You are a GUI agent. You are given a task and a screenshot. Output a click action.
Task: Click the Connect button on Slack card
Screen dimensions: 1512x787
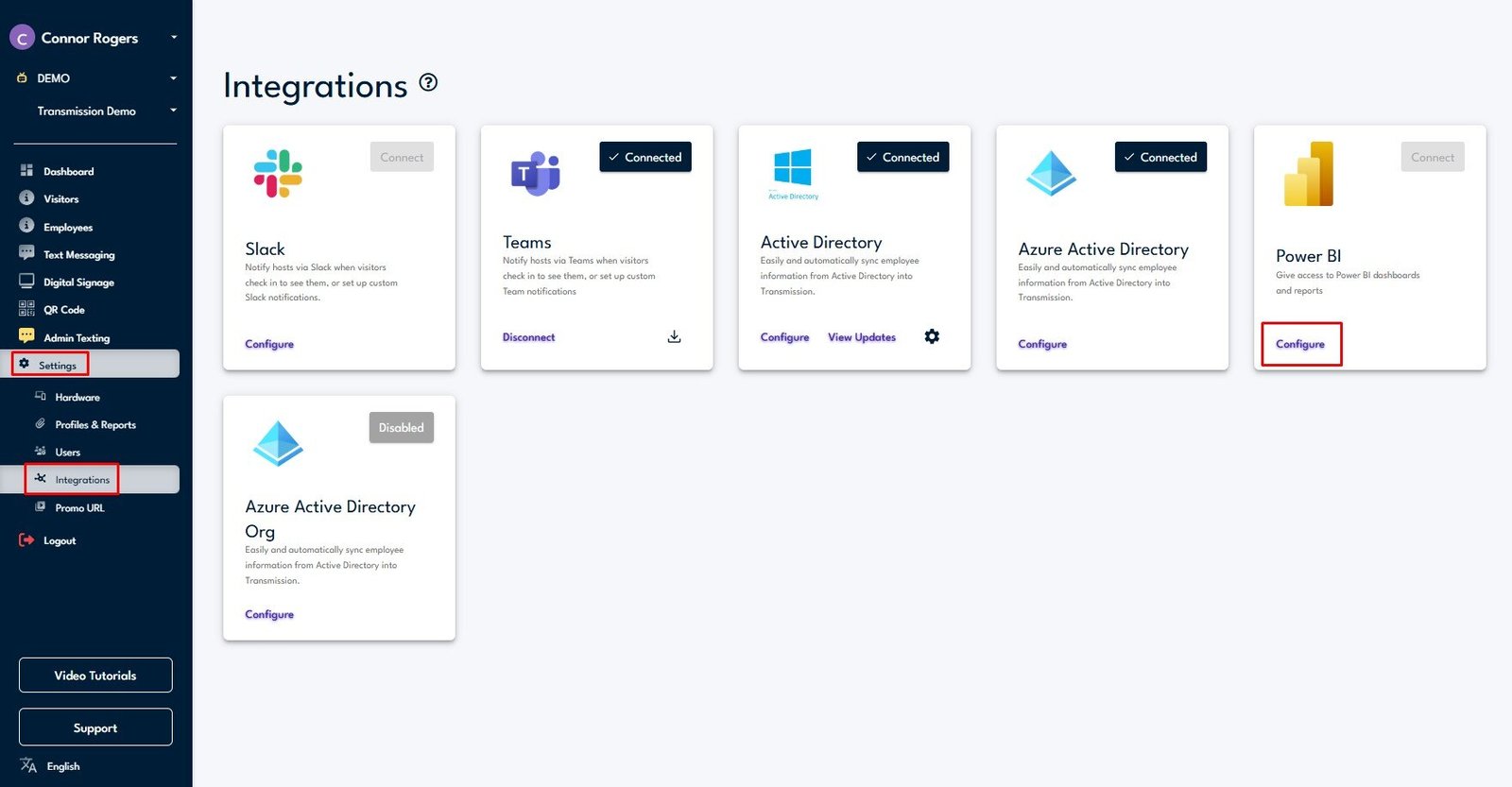coord(402,157)
